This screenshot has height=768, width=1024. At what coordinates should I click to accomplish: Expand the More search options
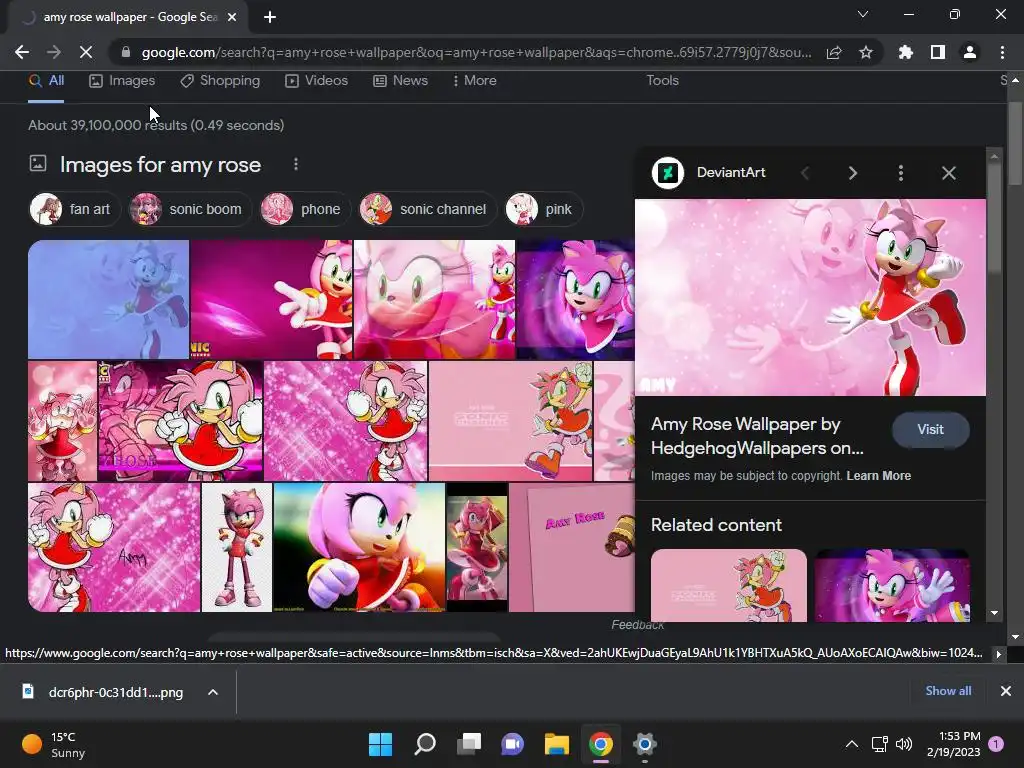(x=475, y=80)
